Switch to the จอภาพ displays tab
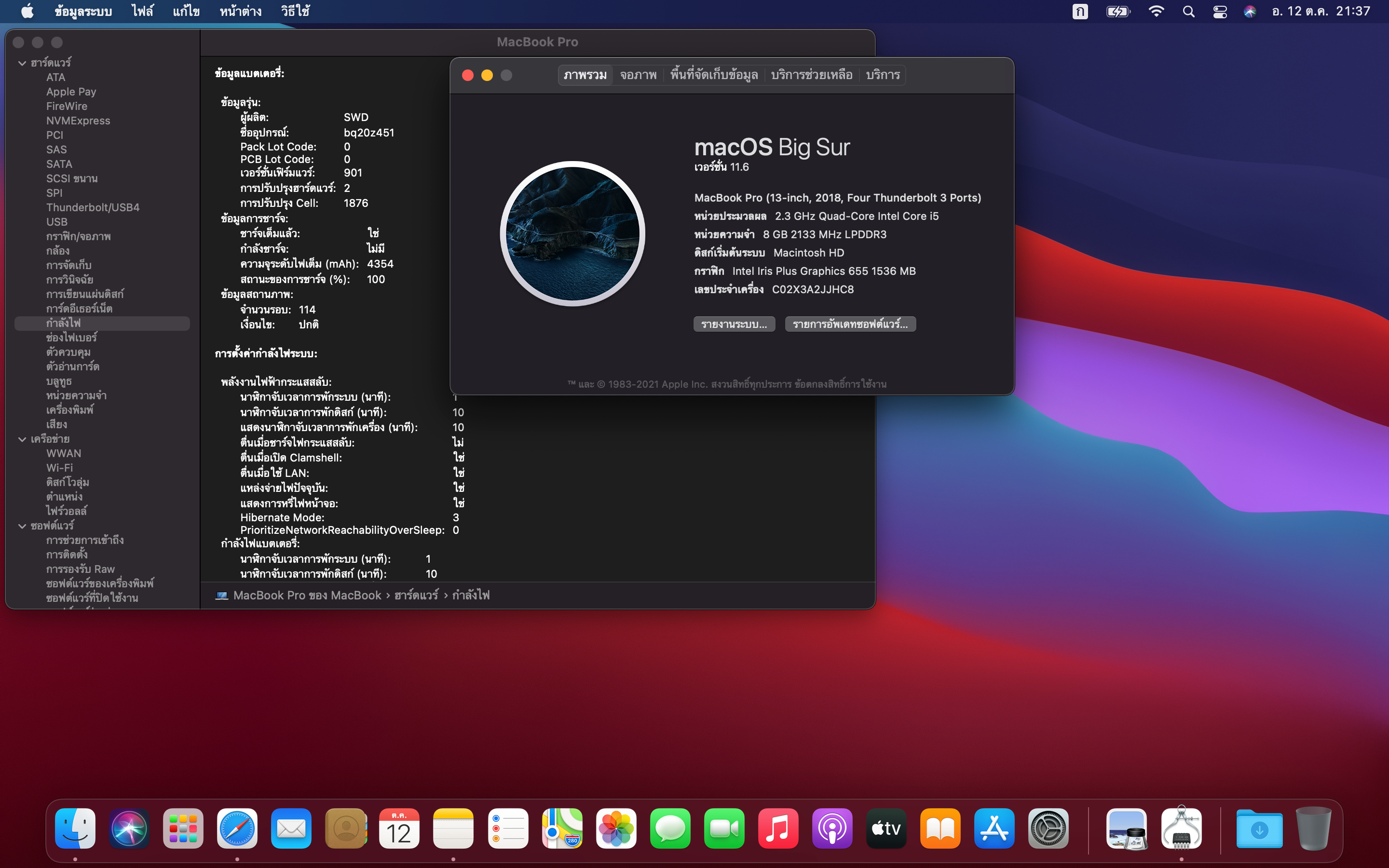The image size is (1389, 868). pyautogui.click(x=637, y=74)
